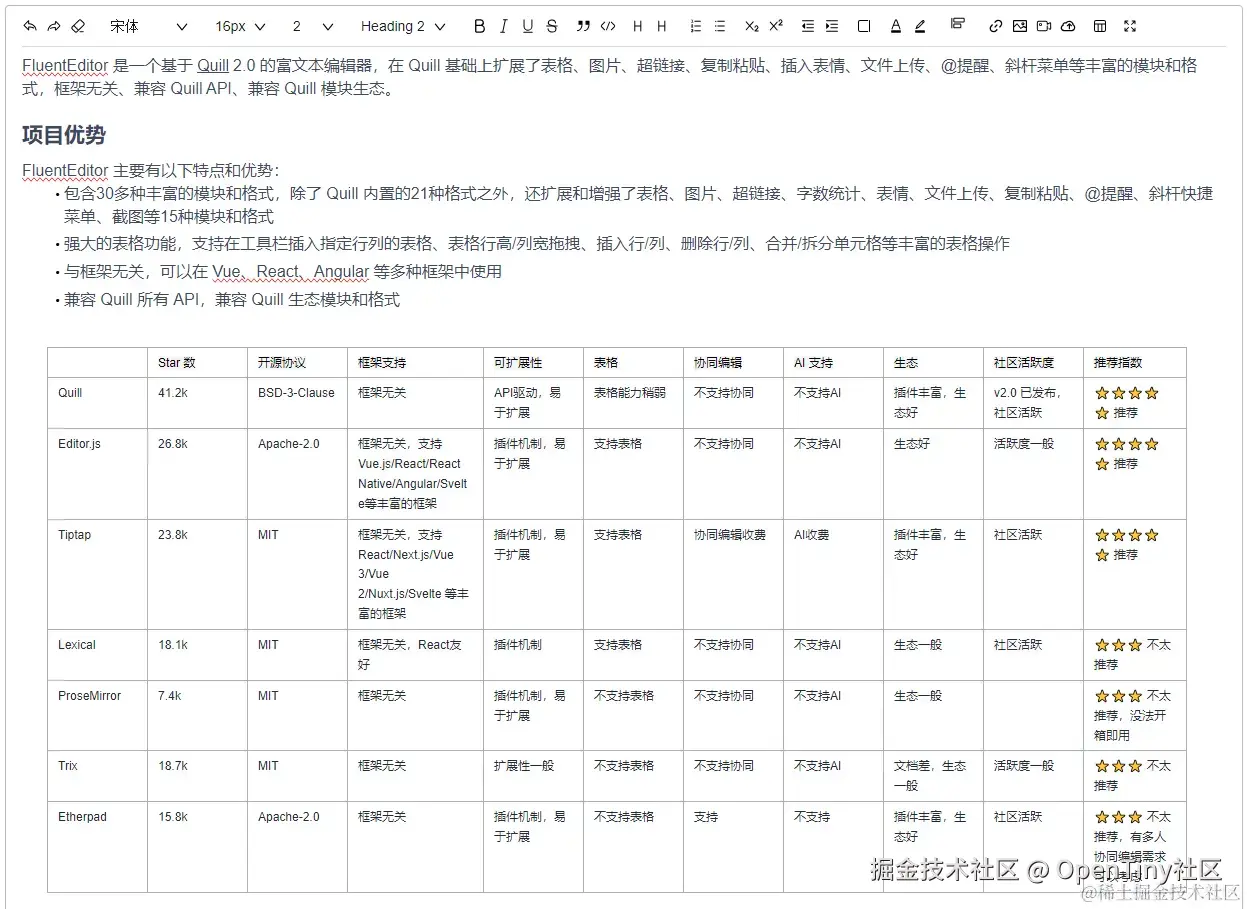Toggle superscript formatting
Screen dimensions: 1247x909
[x=776, y=26]
